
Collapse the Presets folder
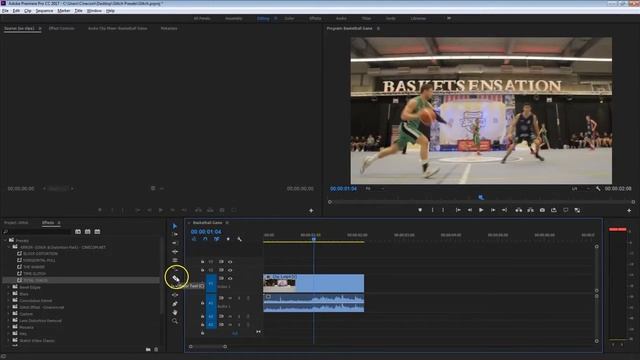(x=6, y=240)
